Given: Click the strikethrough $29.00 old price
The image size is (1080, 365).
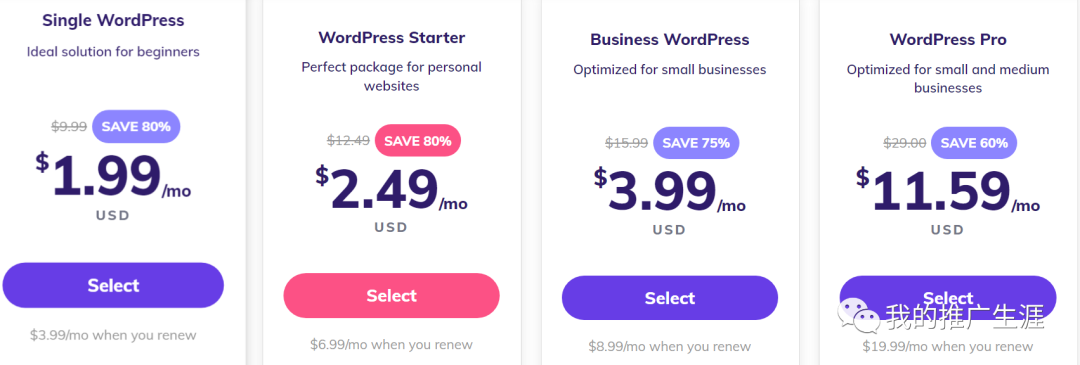Looking at the screenshot, I should click(x=904, y=143).
